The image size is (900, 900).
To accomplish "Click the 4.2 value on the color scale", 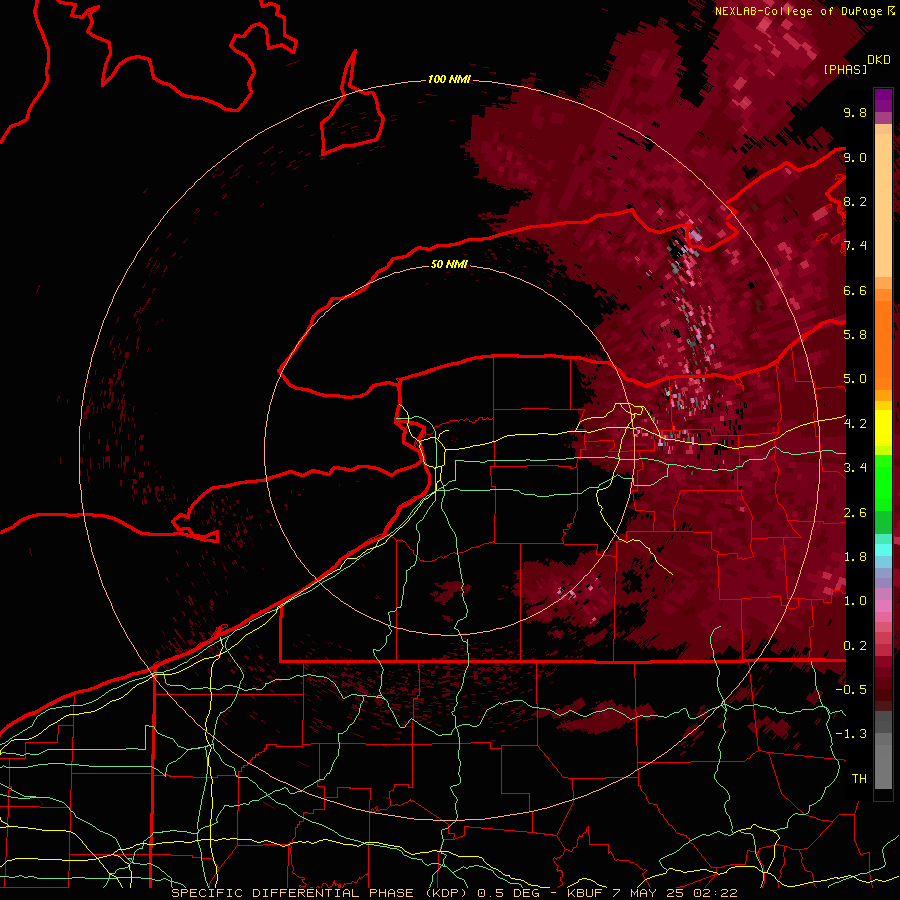I will 855,424.
